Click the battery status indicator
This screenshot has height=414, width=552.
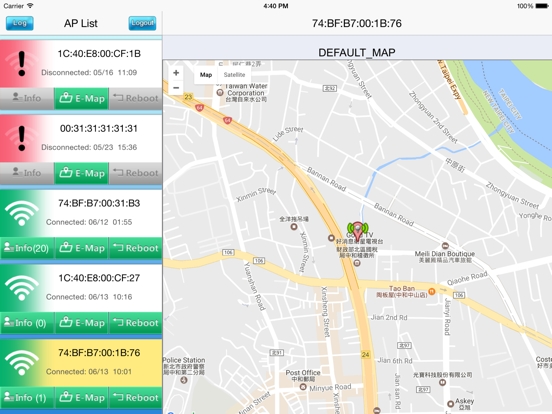pos(542,6)
